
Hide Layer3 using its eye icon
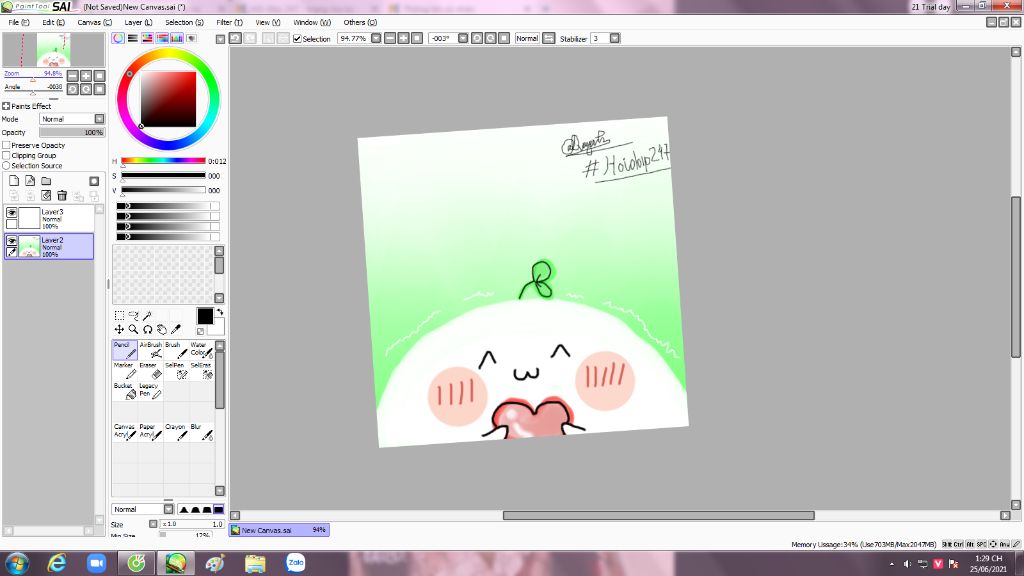[x=12, y=213]
